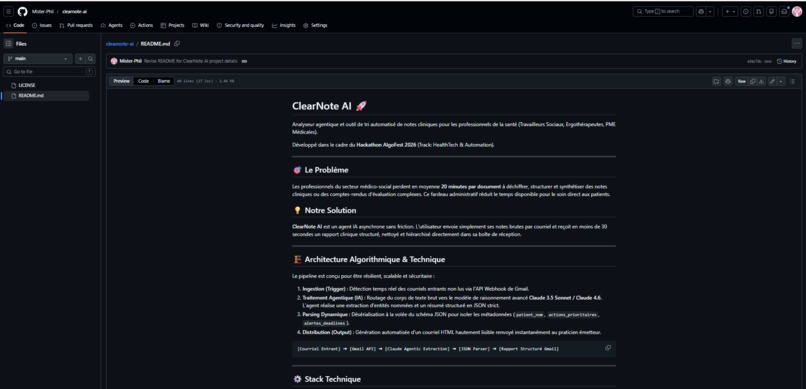Open the Agents tab

tap(112, 25)
